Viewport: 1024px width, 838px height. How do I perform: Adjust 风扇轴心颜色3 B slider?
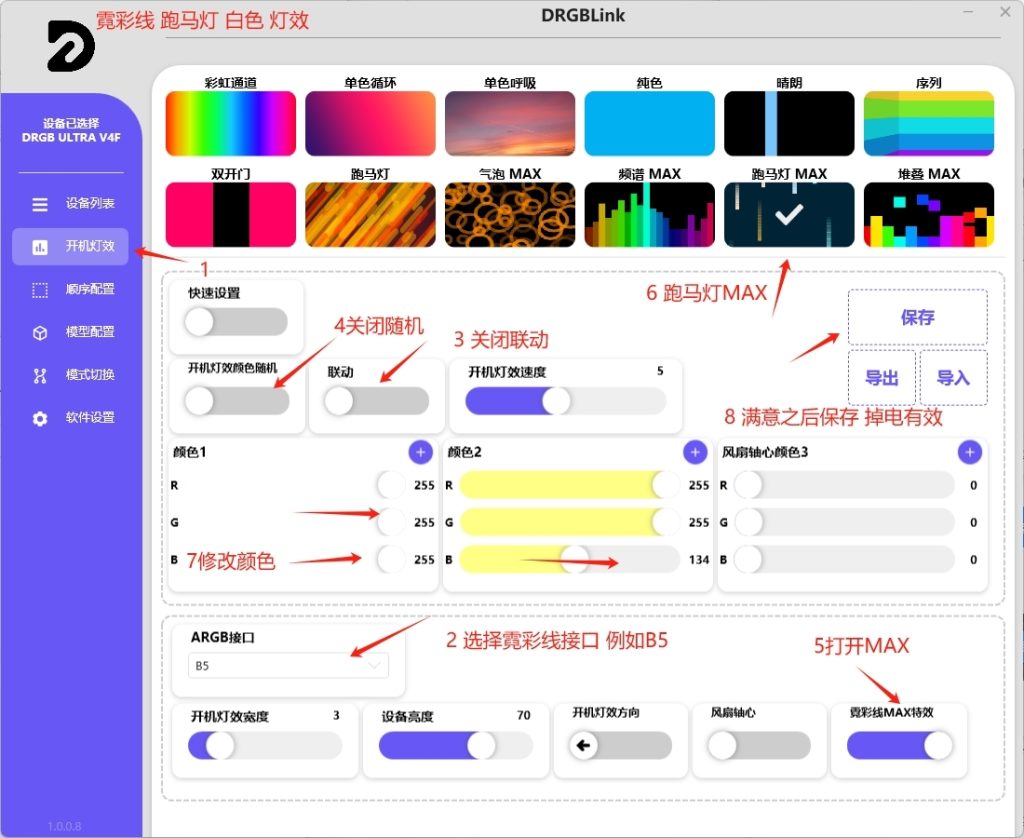coord(844,560)
